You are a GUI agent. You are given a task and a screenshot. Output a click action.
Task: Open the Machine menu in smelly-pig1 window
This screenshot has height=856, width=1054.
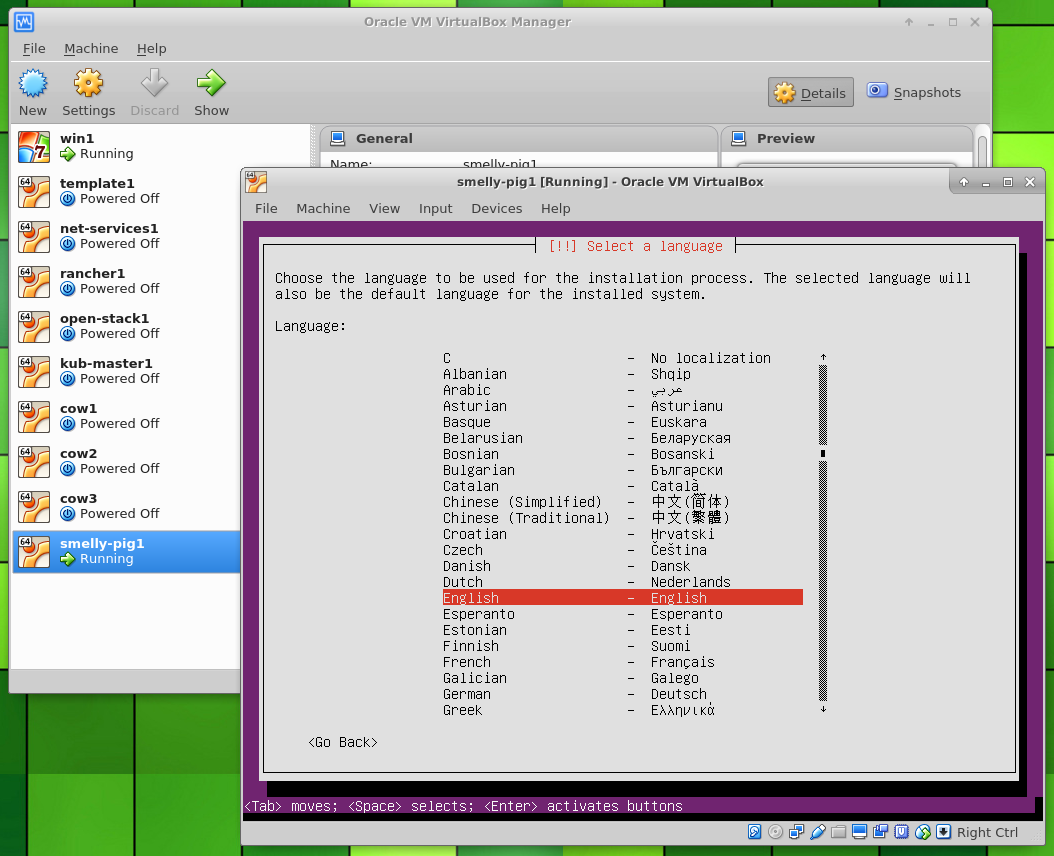323,208
